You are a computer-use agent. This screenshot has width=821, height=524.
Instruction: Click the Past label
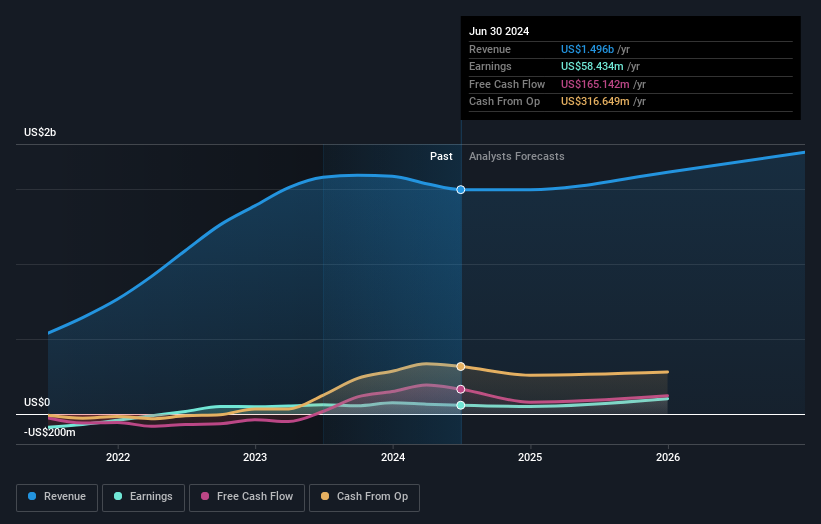441,156
